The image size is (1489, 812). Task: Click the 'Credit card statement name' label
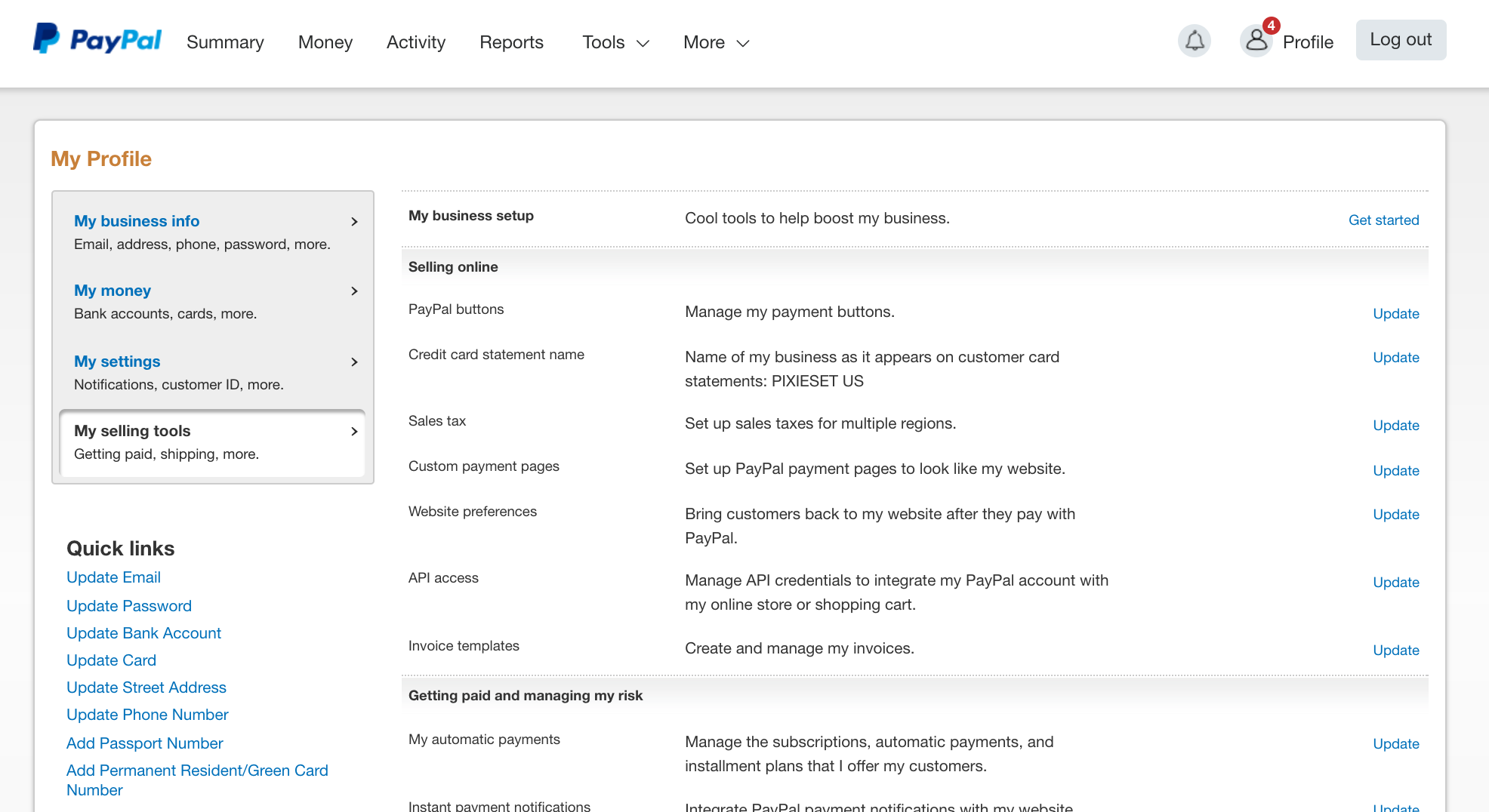pyautogui.click(x=496, y=355)
